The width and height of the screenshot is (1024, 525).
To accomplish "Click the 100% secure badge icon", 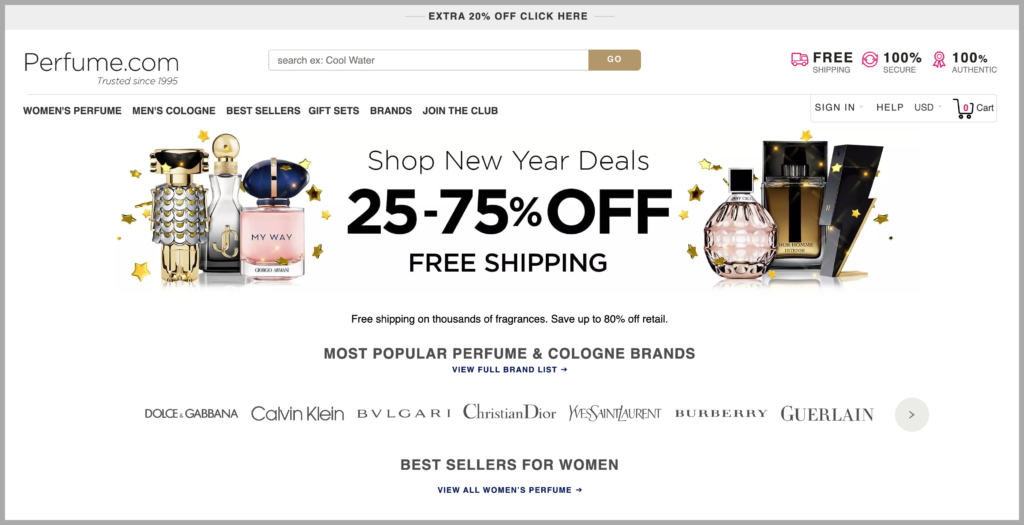I will click(x=870, y=59).
